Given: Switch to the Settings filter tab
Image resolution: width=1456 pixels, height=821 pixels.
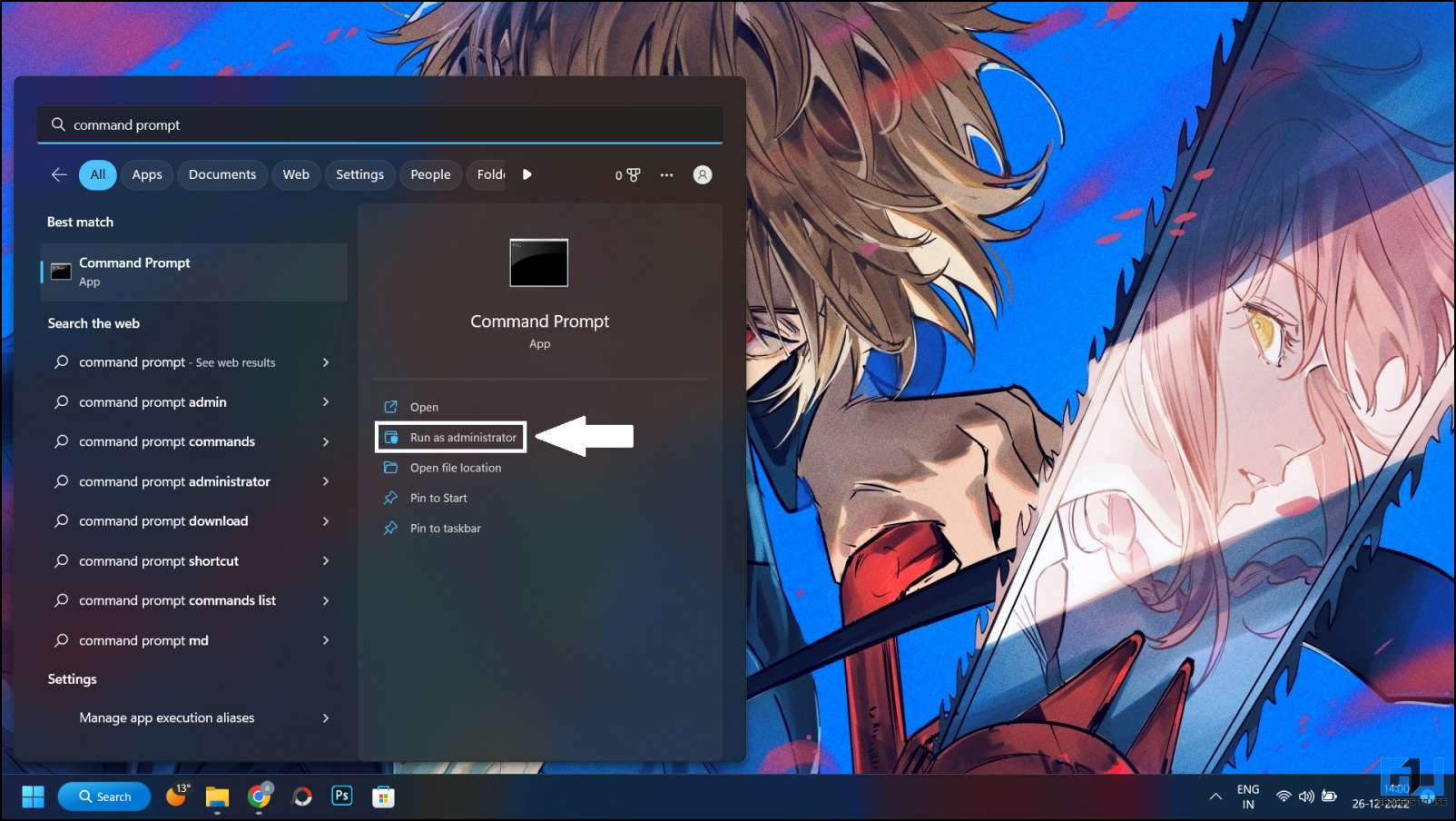Looking at the screenshot, I should click(x=359, y=174).
